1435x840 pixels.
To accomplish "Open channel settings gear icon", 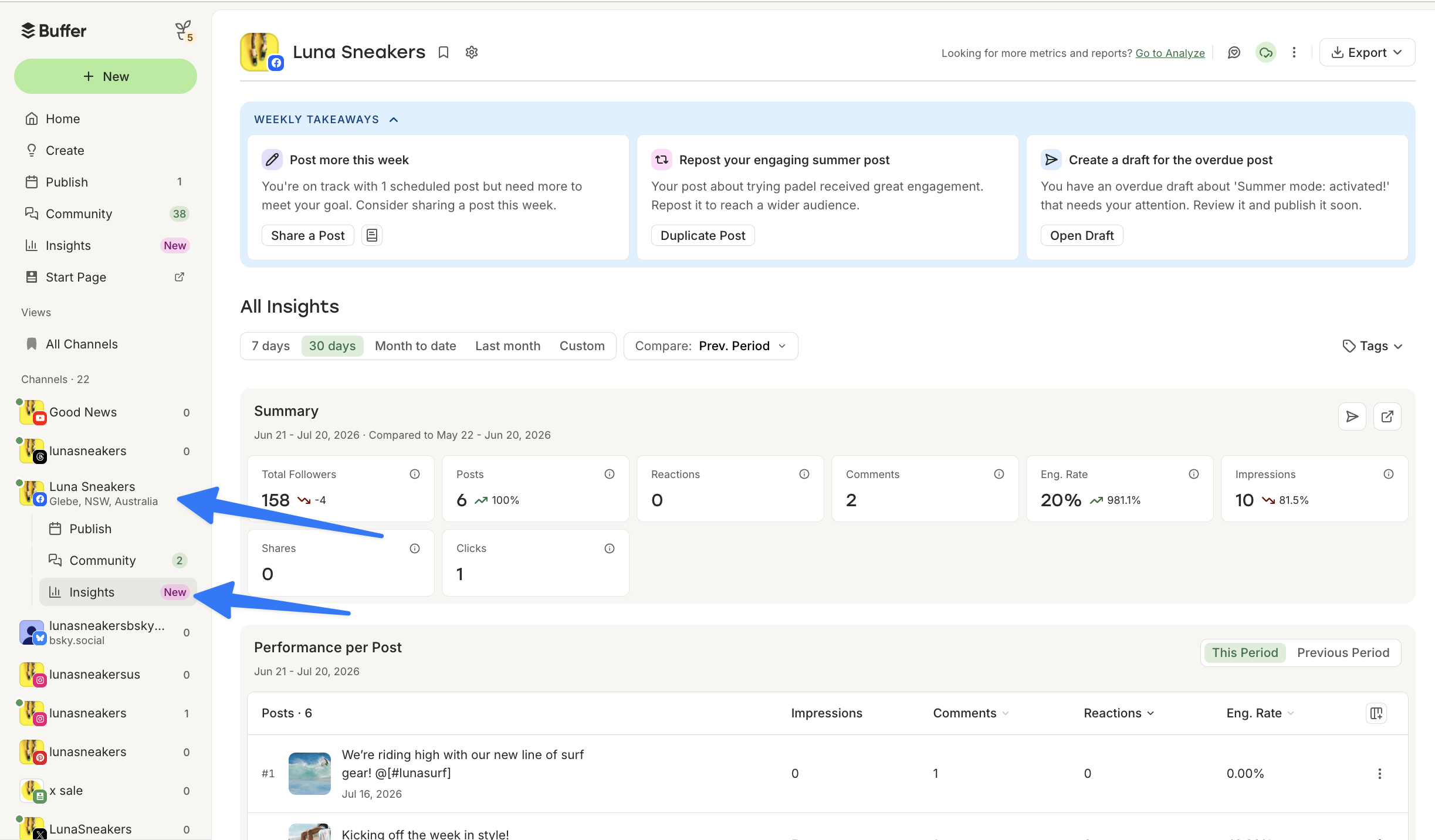I will pyautogui.click(x=472, y=53).
